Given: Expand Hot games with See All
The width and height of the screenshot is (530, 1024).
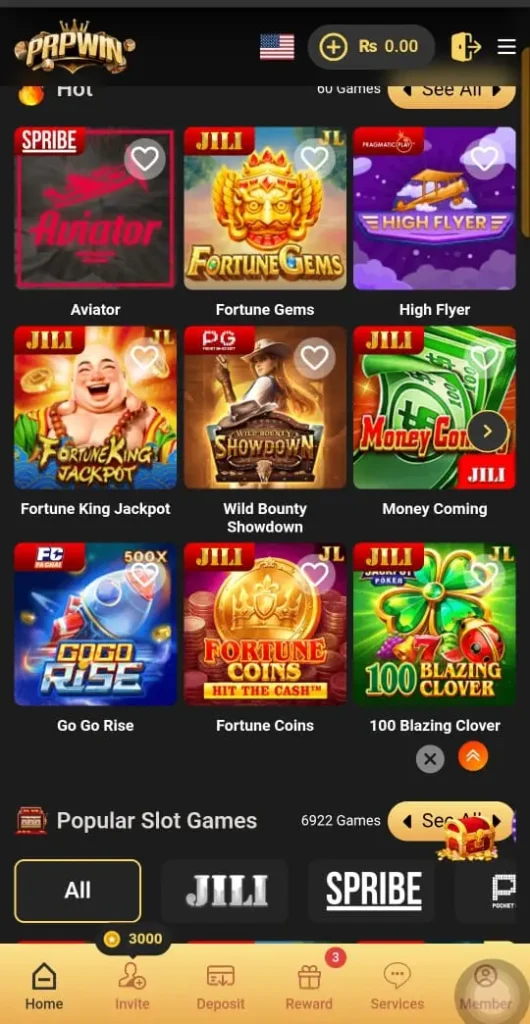Looking at the screenshot, I should [x=452, y=90].
